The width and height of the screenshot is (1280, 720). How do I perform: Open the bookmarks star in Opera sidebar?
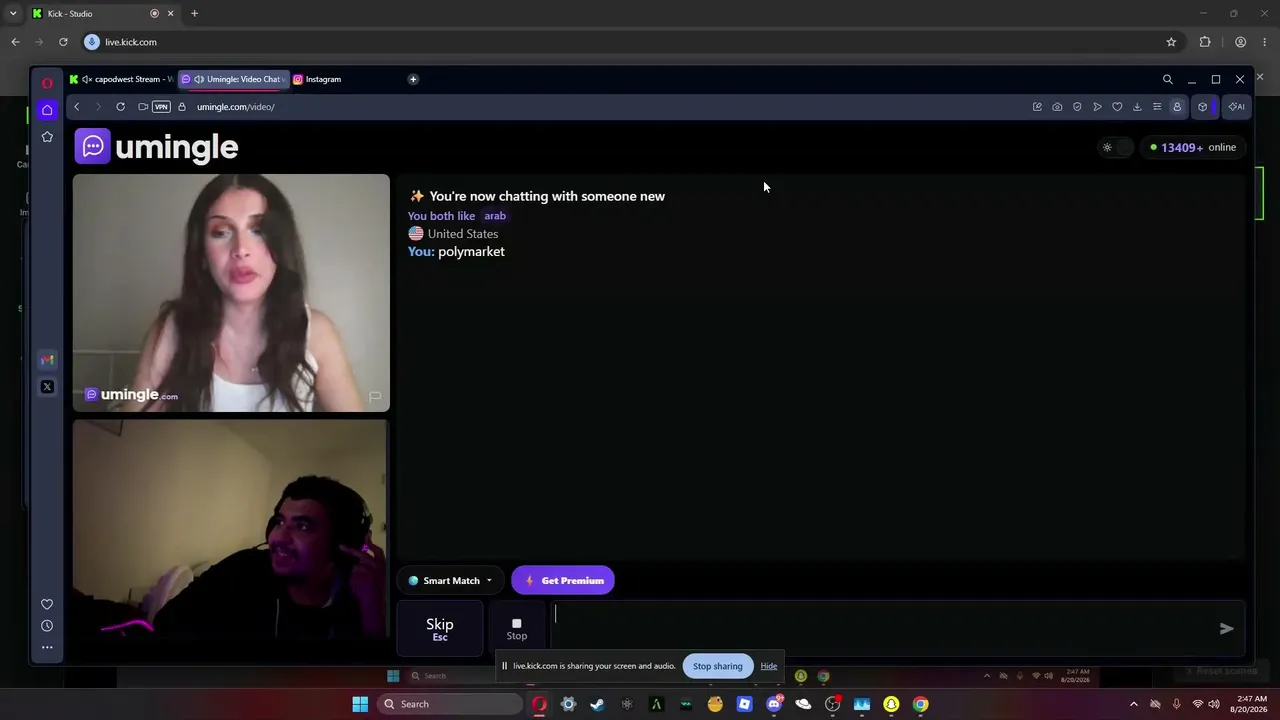click(x=47, y=136)
